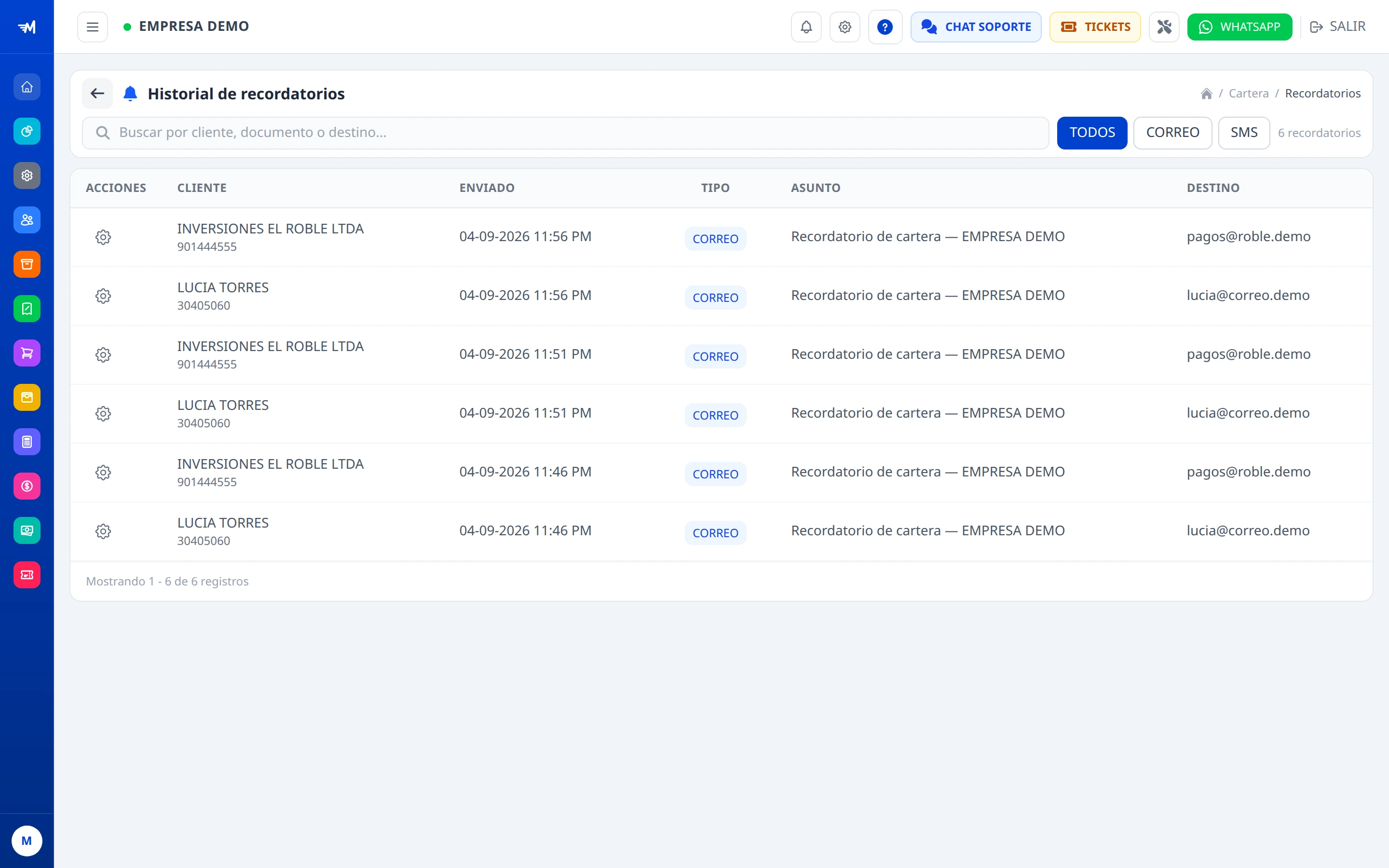Click the breadcrumb home icon
Image resolution: width=1389 pixels, height=868 pixels.
click(1206, 94)
